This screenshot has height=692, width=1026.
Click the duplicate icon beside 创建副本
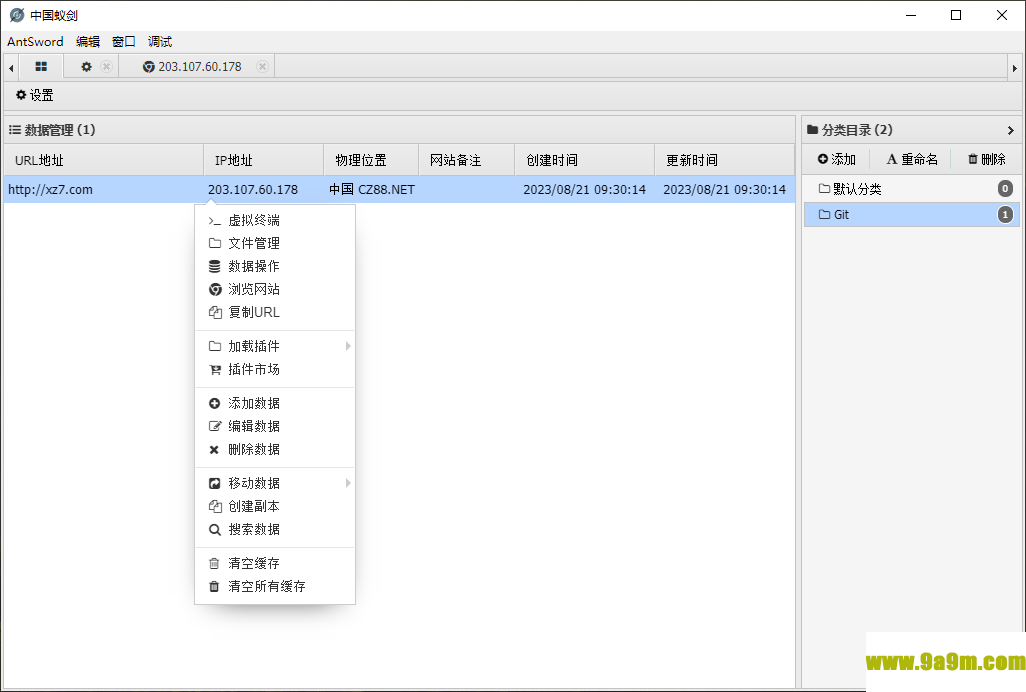point(215,506)
